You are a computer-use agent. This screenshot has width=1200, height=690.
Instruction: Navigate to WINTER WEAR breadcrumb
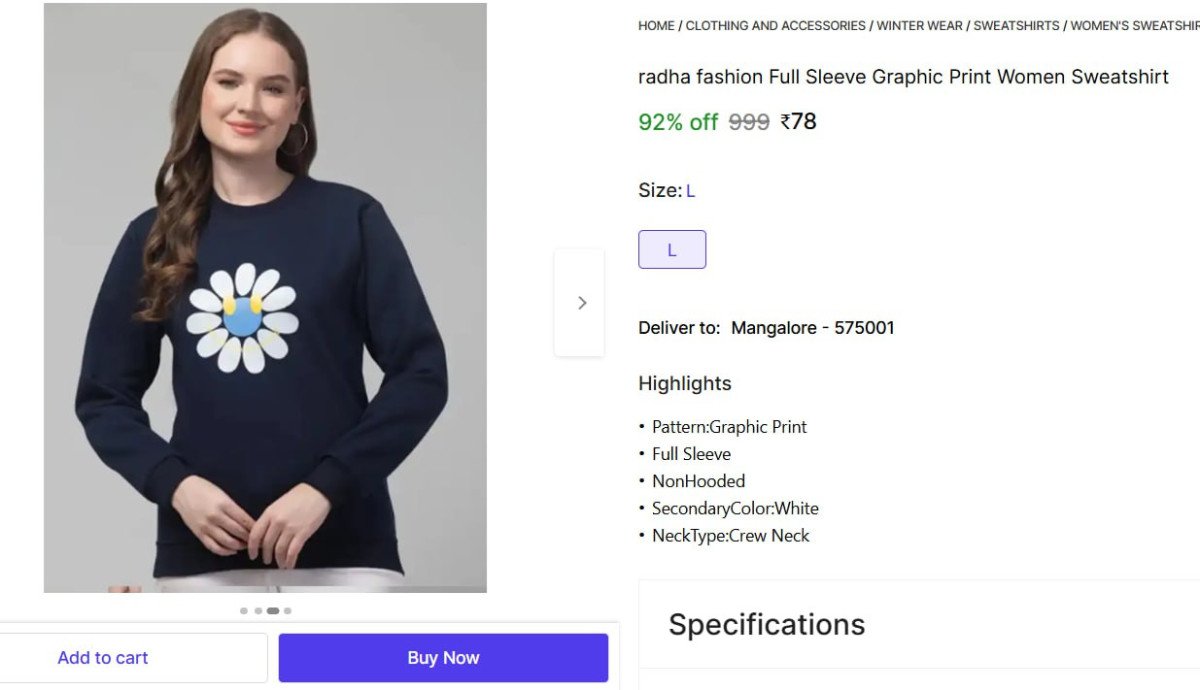tap(920, 26)
